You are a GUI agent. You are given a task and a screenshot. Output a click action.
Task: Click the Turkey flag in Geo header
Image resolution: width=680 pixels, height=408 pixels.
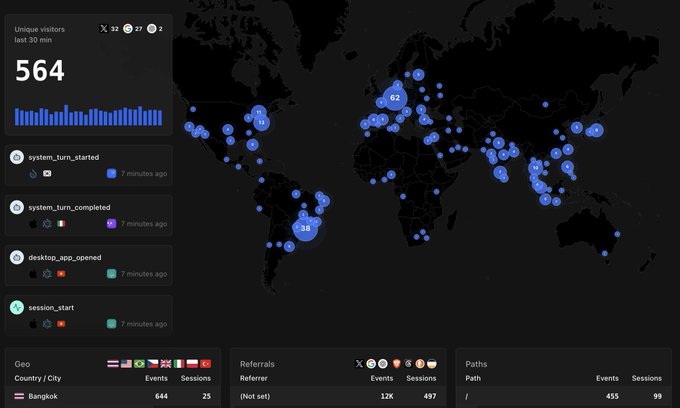(x=206, y=363)
